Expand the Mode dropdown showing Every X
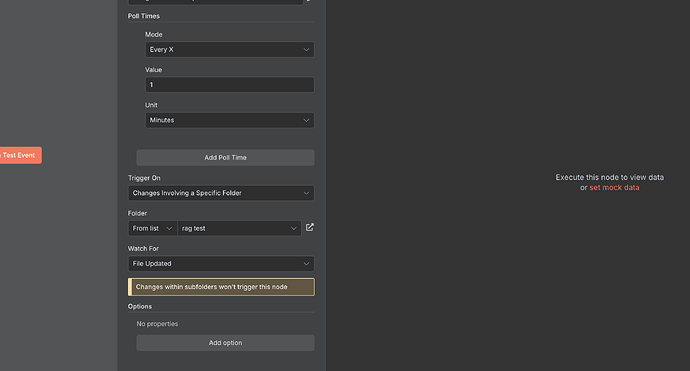 pos(230,50)
